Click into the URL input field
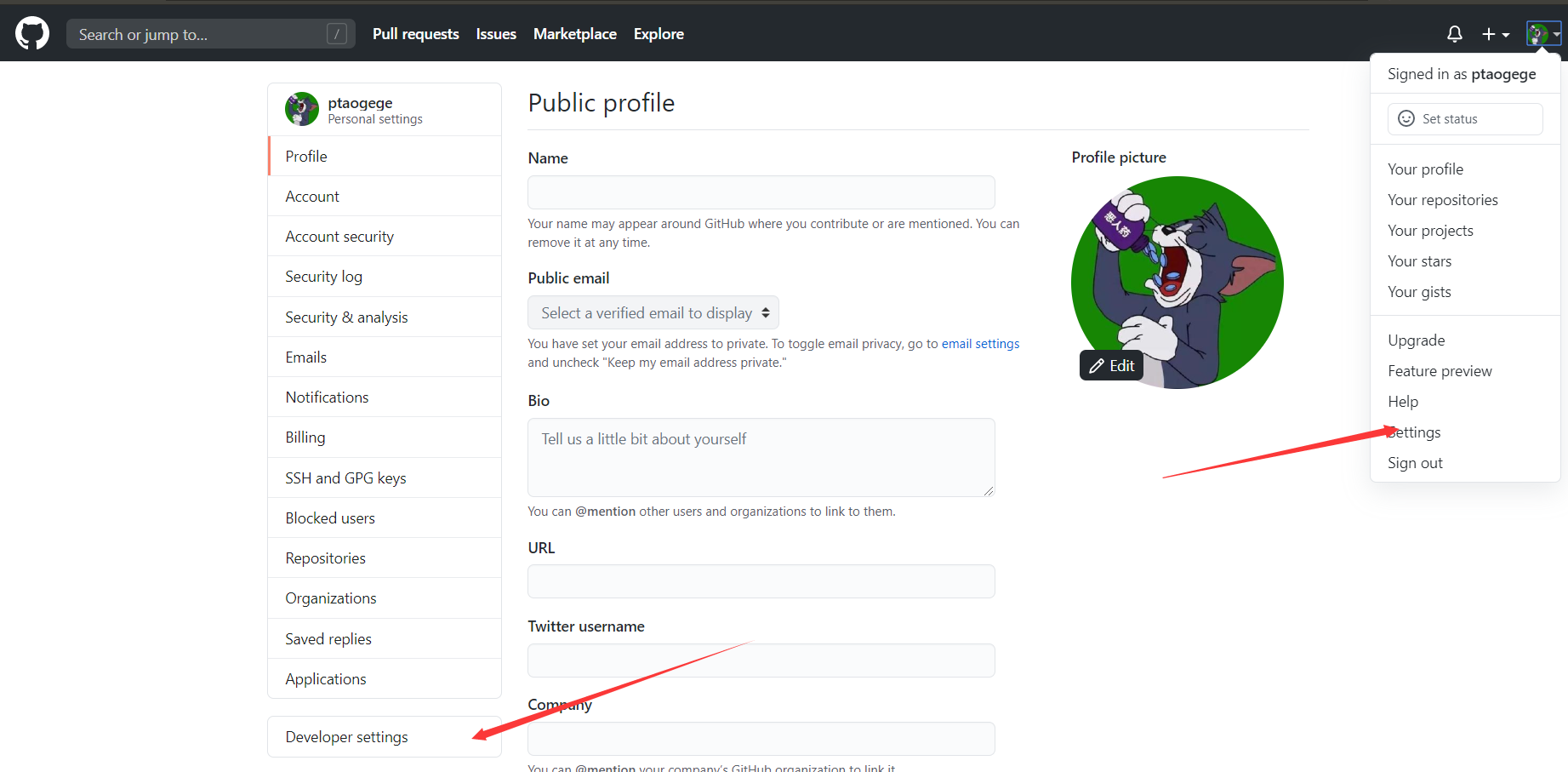The image size is (1568, 772). point(761,581)
